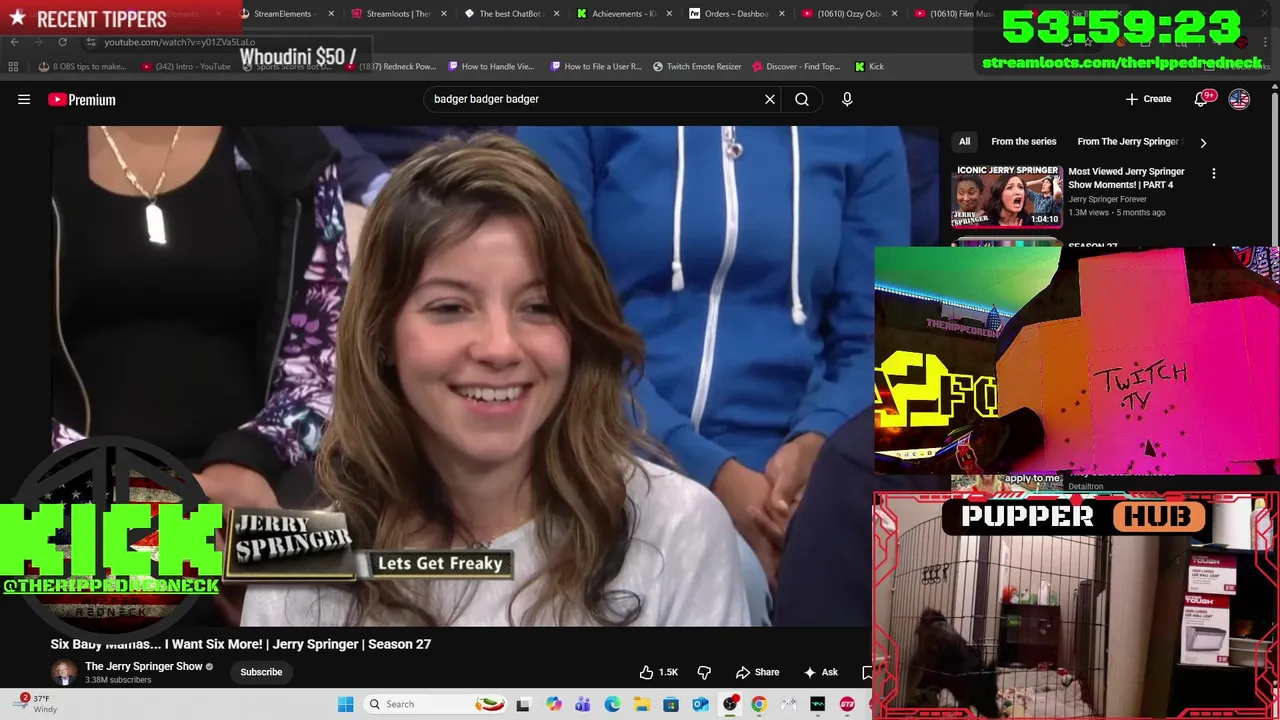The width and height of the screenshot is (1280, 720).
Task: Switch to the Ozzy Osbourne YouTube tab
Action: 841,14
